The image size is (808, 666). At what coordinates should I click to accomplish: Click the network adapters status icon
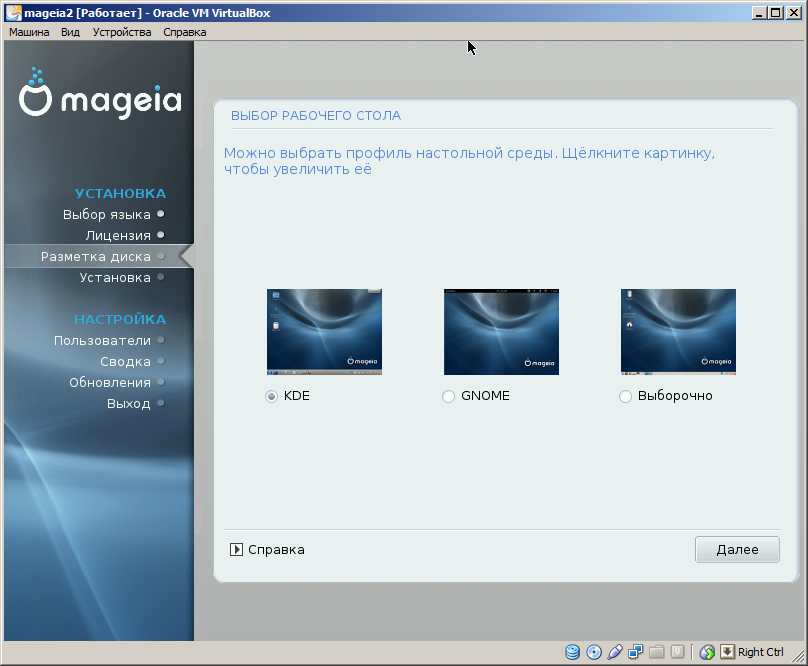click(x=635, y=652)
